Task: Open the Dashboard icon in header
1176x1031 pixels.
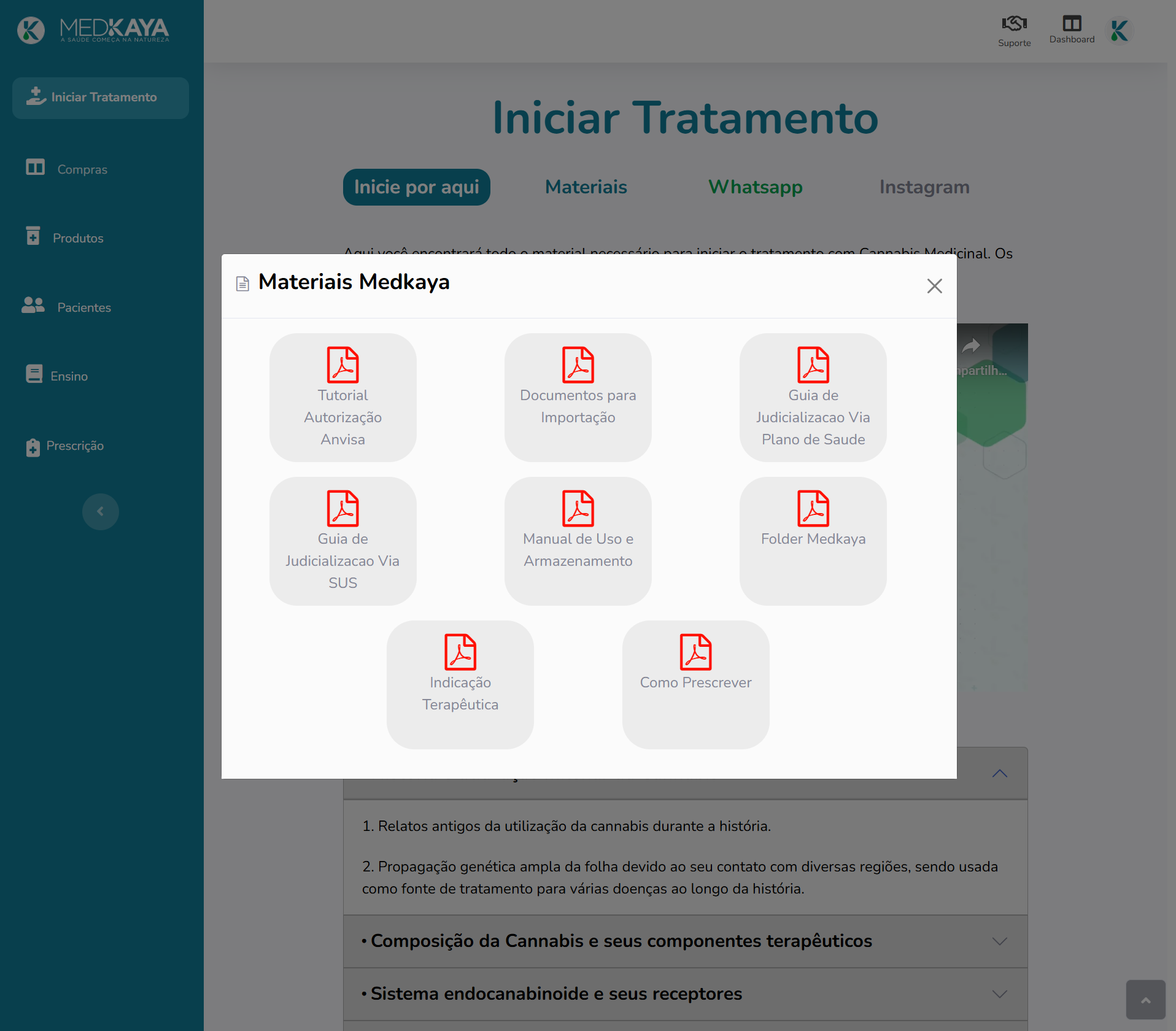Action: click(1072, 23)
